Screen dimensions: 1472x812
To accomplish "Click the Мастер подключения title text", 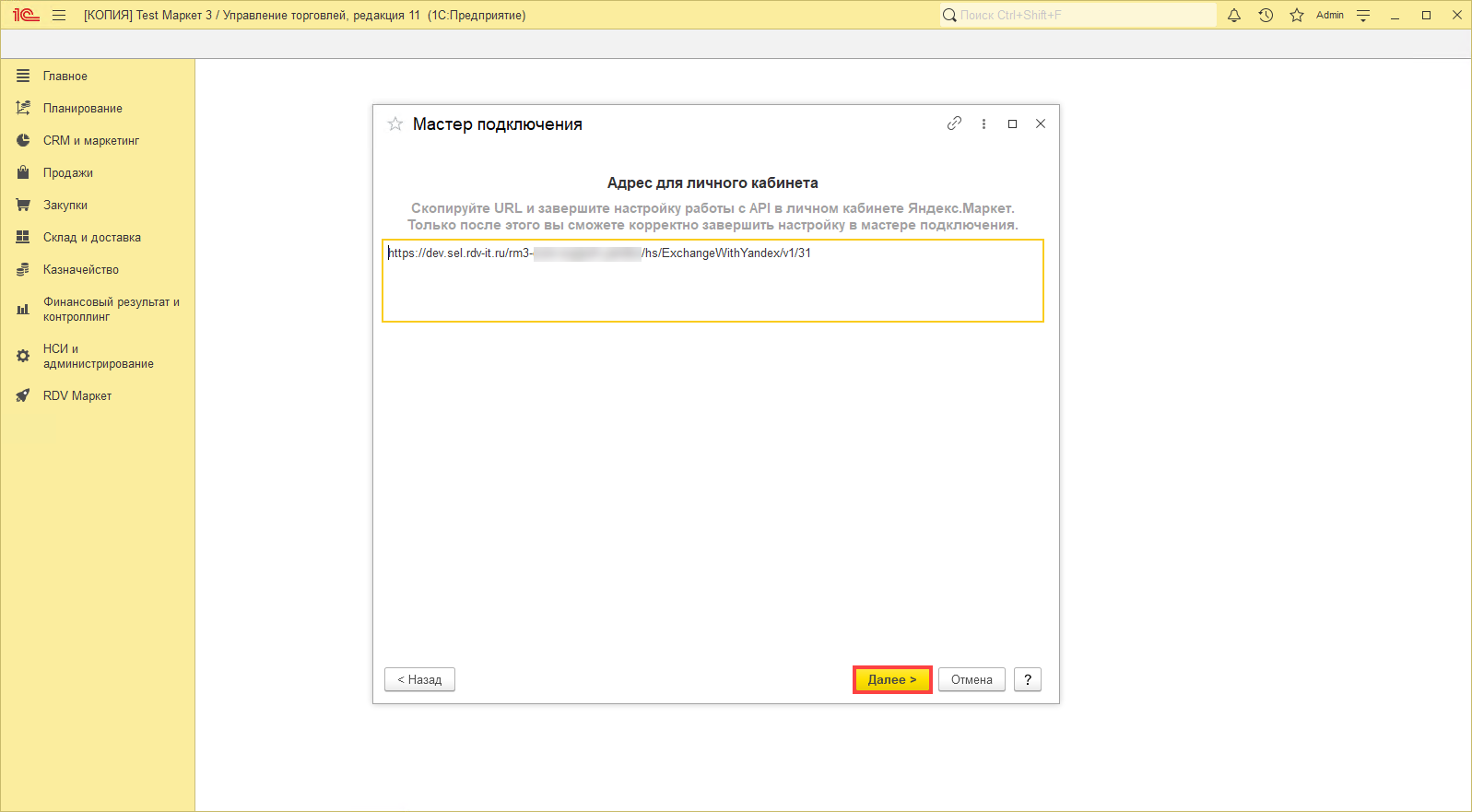I will (498, 124).
